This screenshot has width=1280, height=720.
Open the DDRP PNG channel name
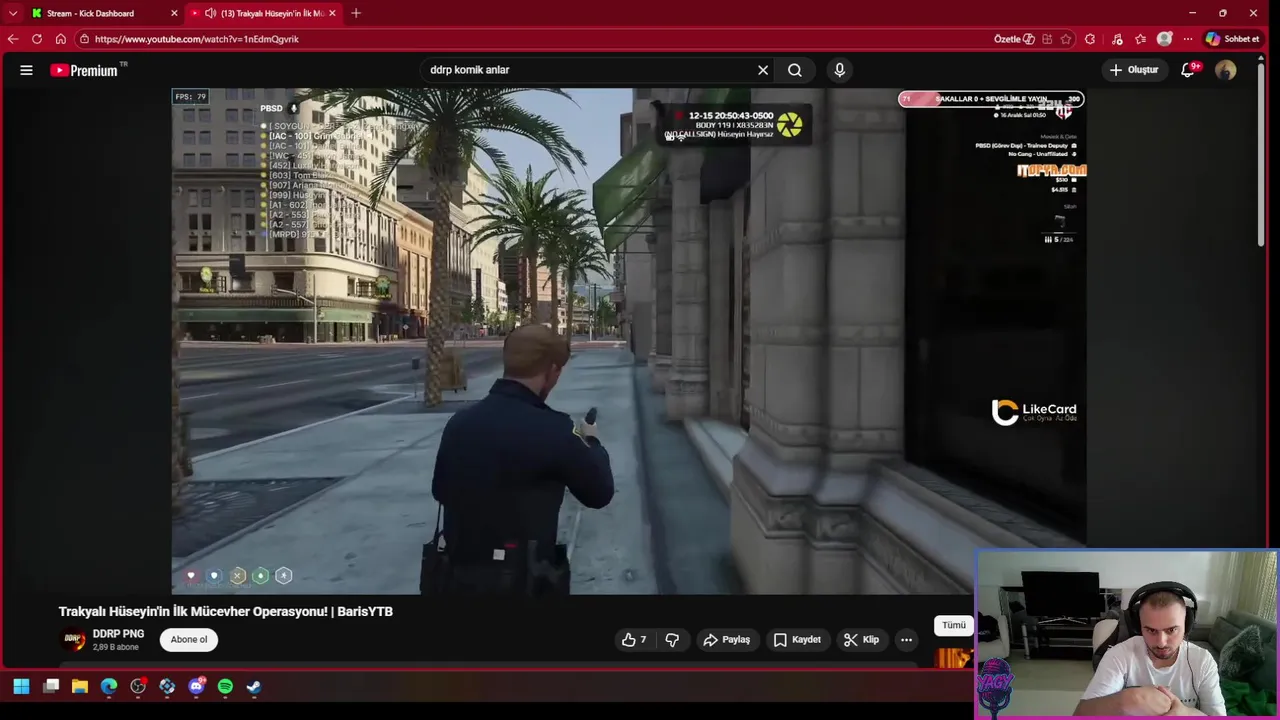pos(118,634)
